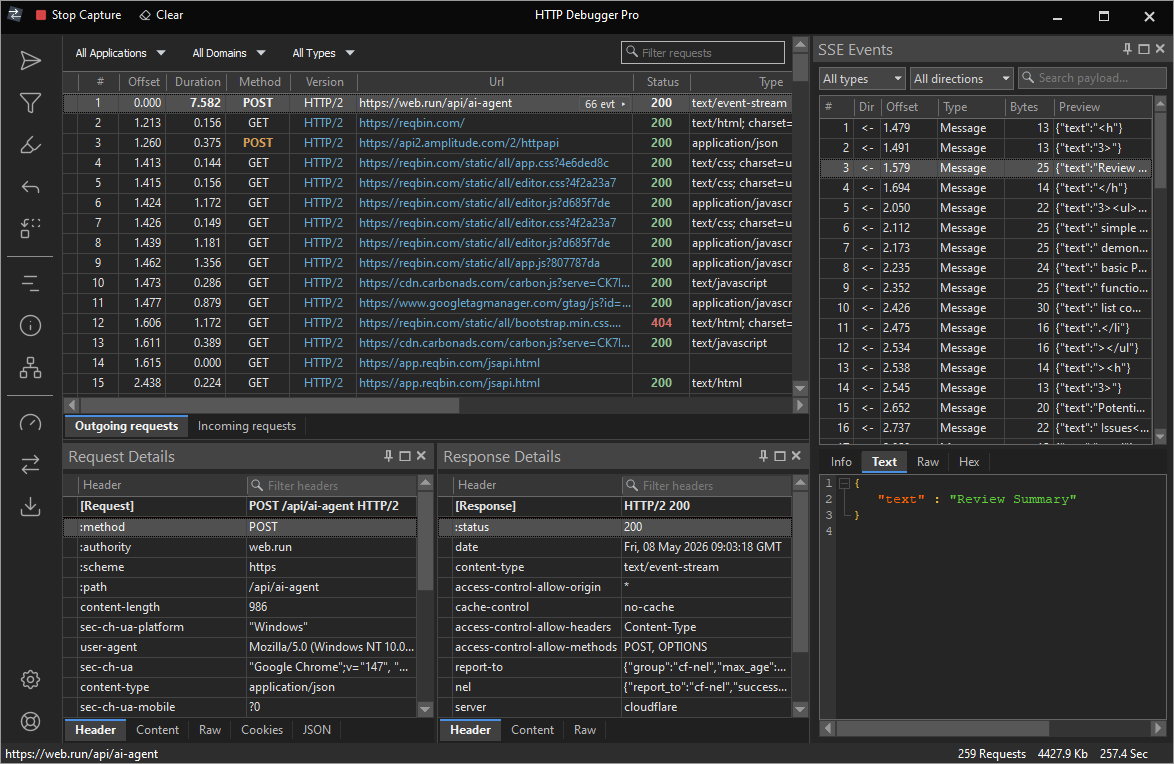Click the Stop Capture button

pos(78,15)
